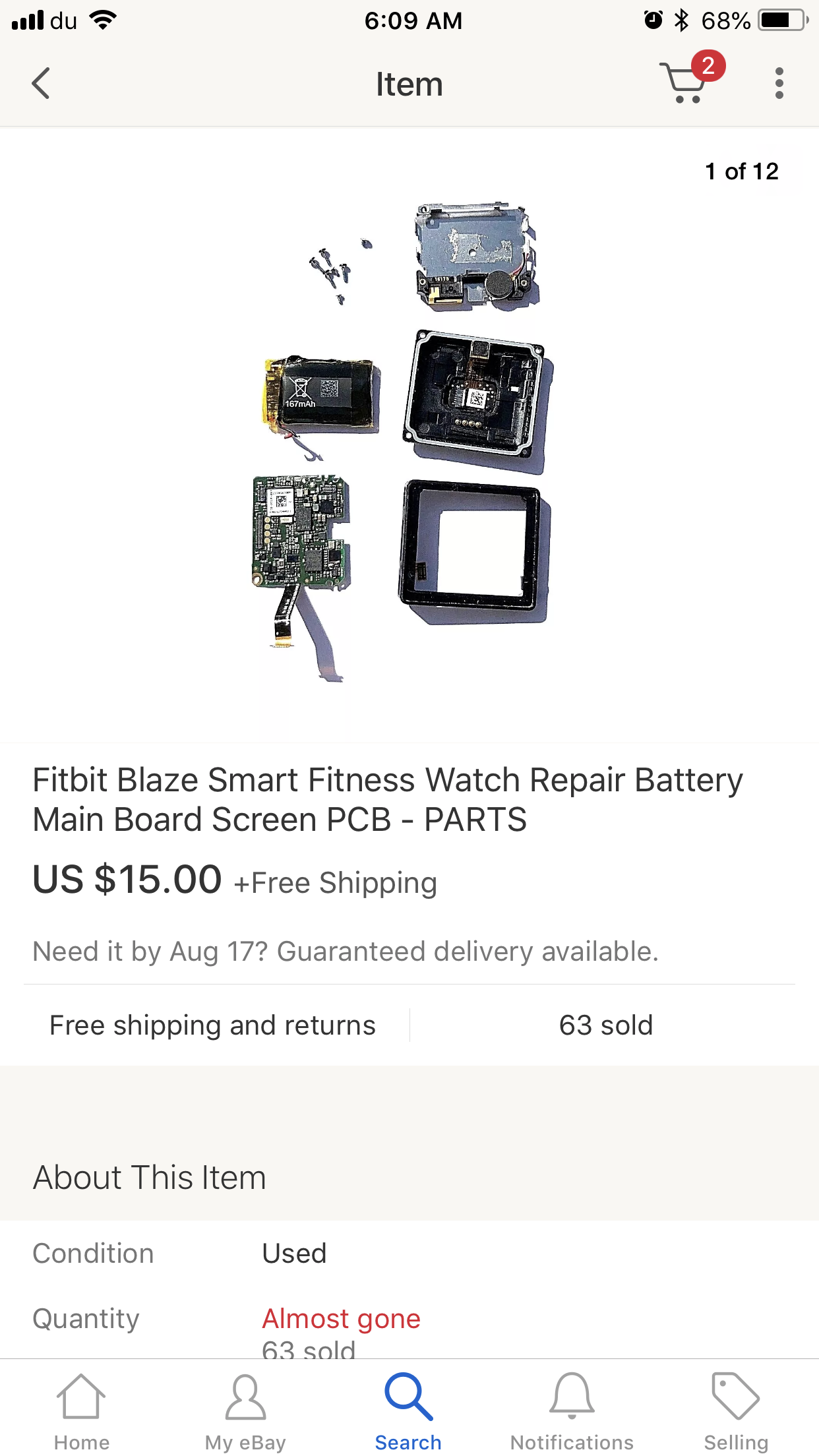Screen dimensions: 819x1456
Task: Tap the Almost gone quantity text
Action: pos(342,1319)
